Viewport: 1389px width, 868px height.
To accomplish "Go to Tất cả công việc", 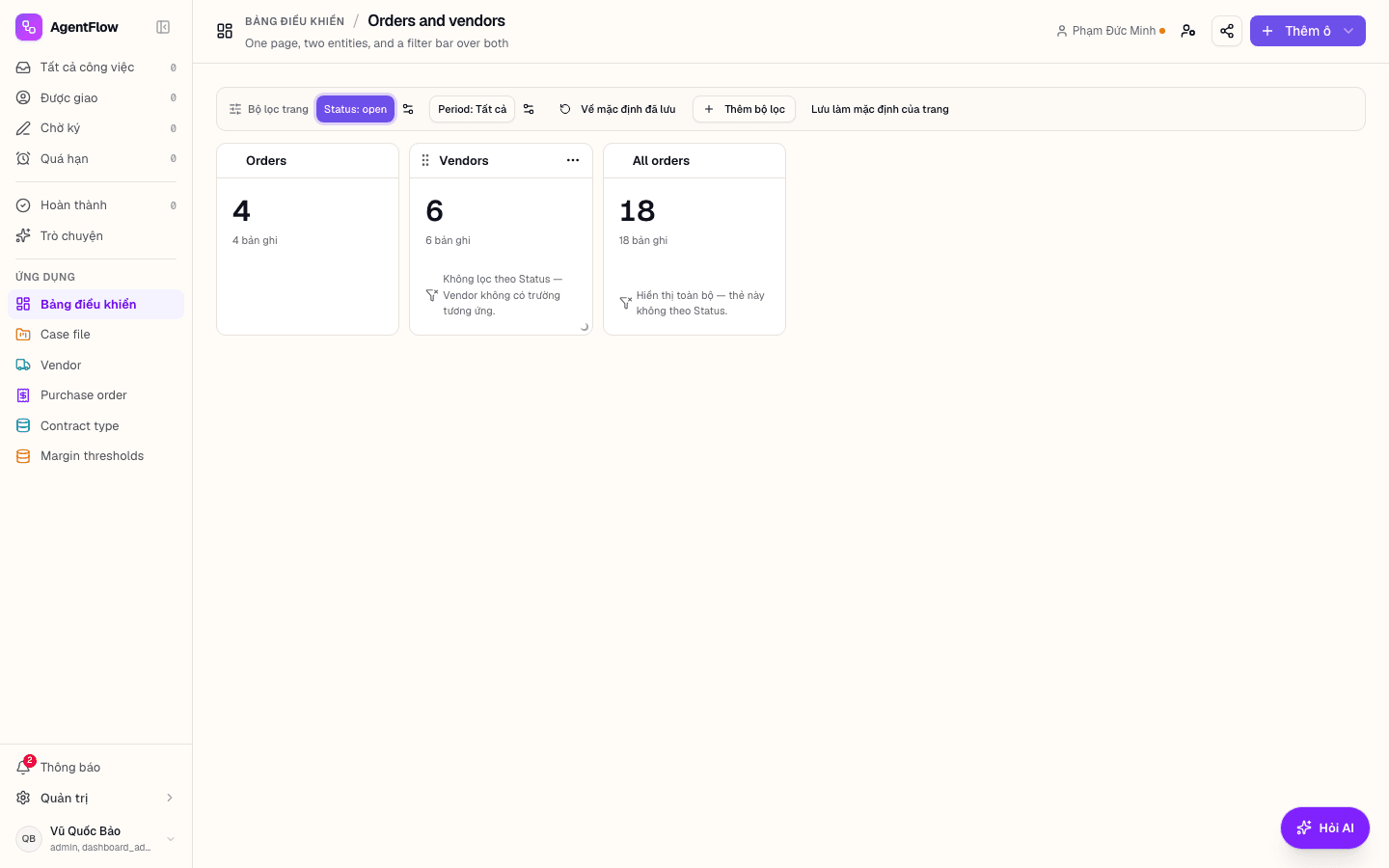I will pyautogui.click(x=96, y=68).
